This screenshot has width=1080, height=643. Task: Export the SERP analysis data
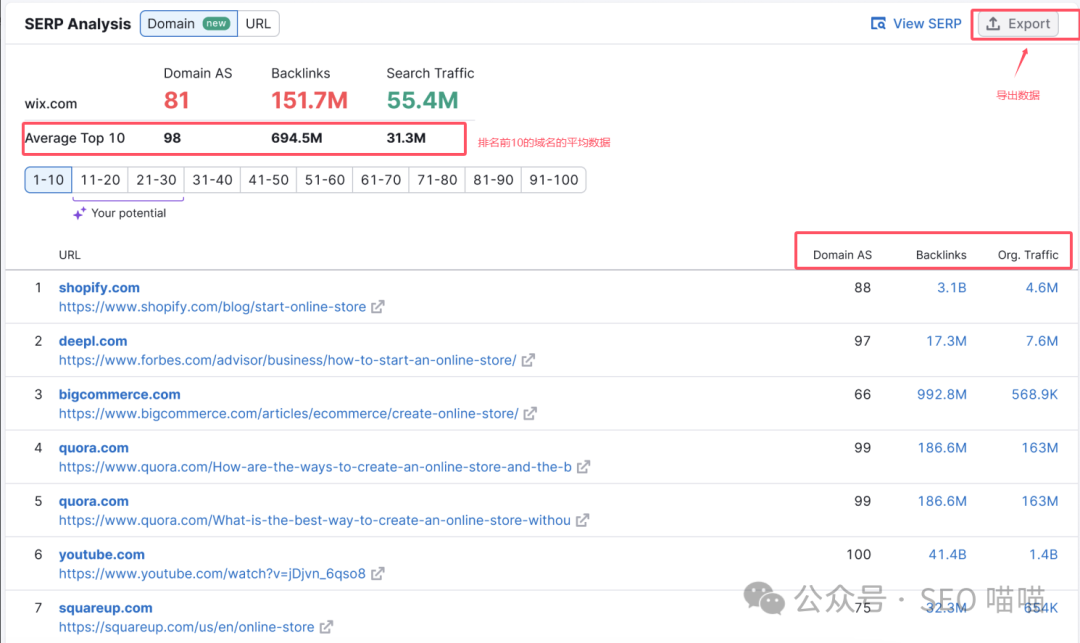tap(1022, 23)
